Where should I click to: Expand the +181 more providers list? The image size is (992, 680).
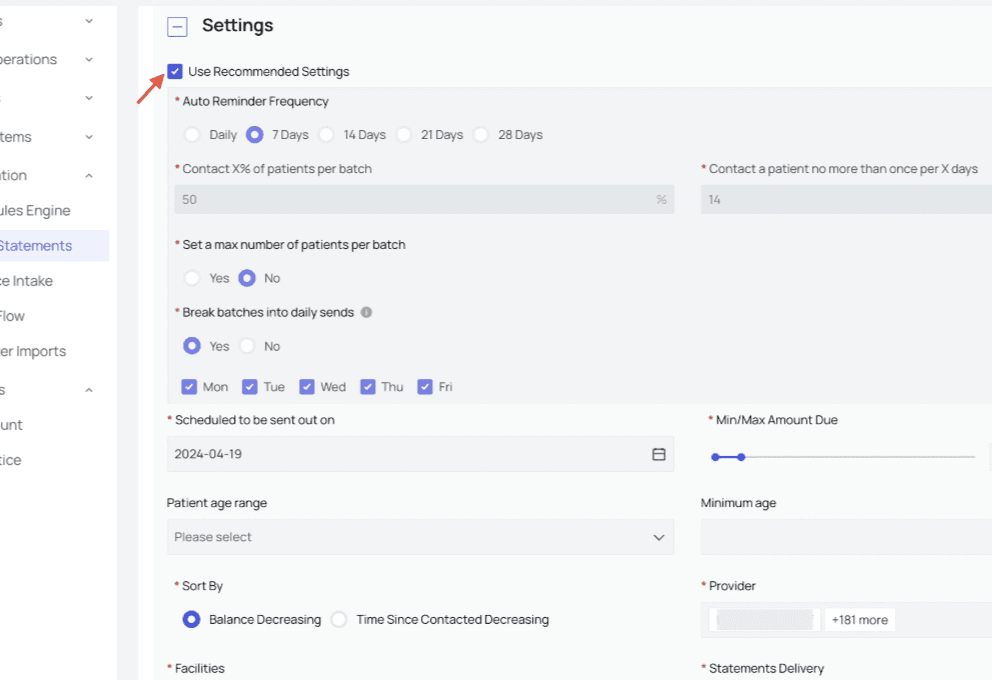(x=859, y=620)
